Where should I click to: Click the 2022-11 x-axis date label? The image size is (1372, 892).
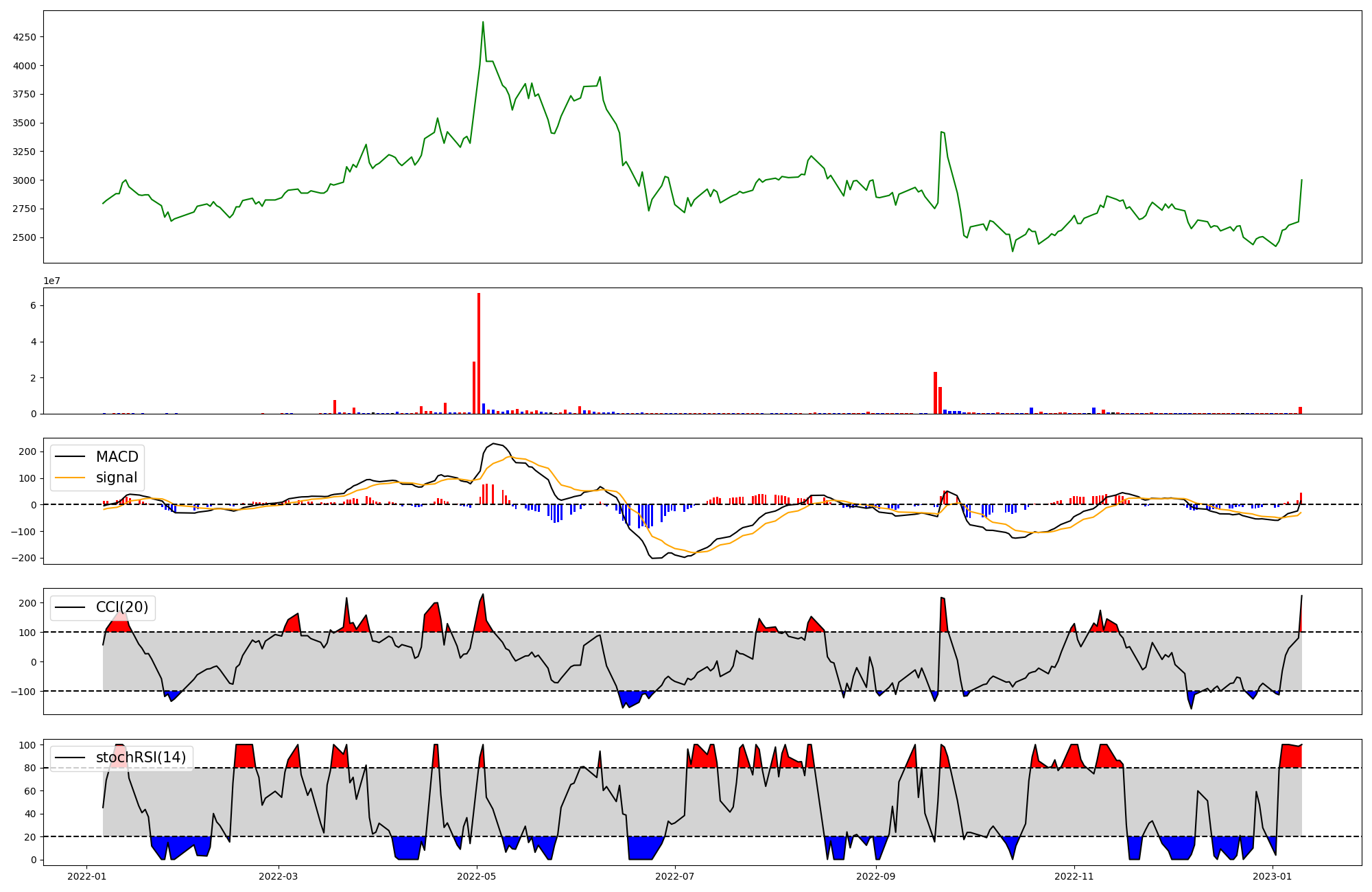1074,876
